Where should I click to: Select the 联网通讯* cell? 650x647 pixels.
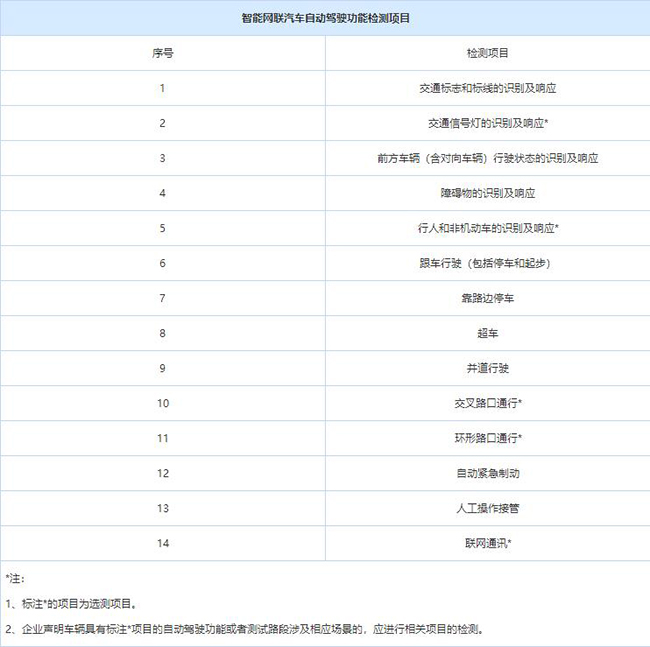coord(487,543)
